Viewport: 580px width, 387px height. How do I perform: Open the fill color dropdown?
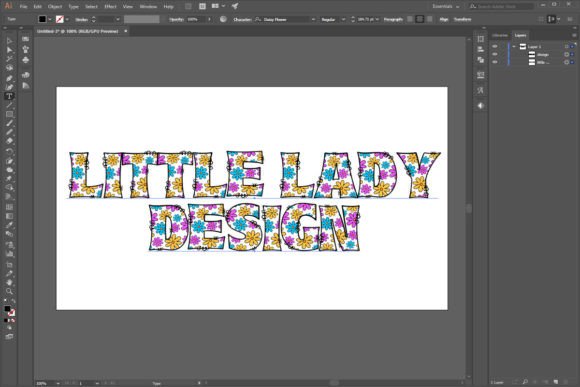[50, 19]
